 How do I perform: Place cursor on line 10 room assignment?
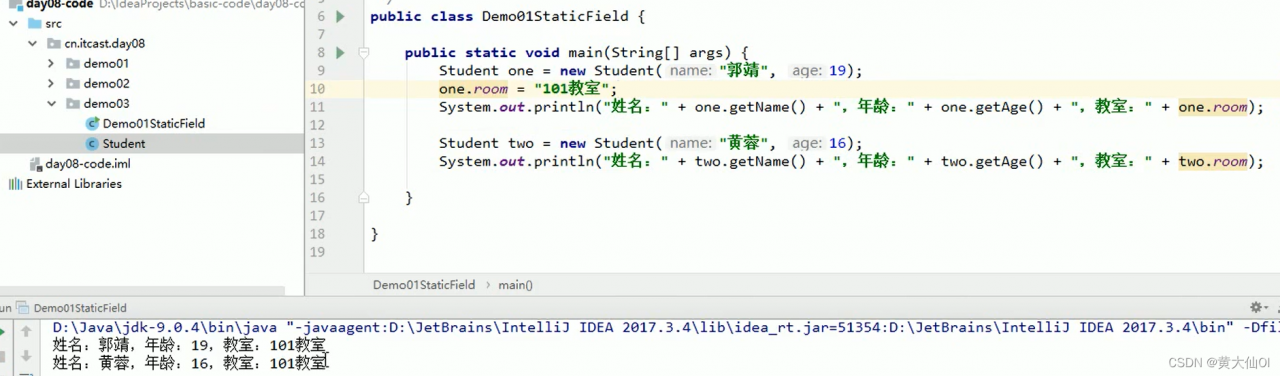[x=529, y=89]
